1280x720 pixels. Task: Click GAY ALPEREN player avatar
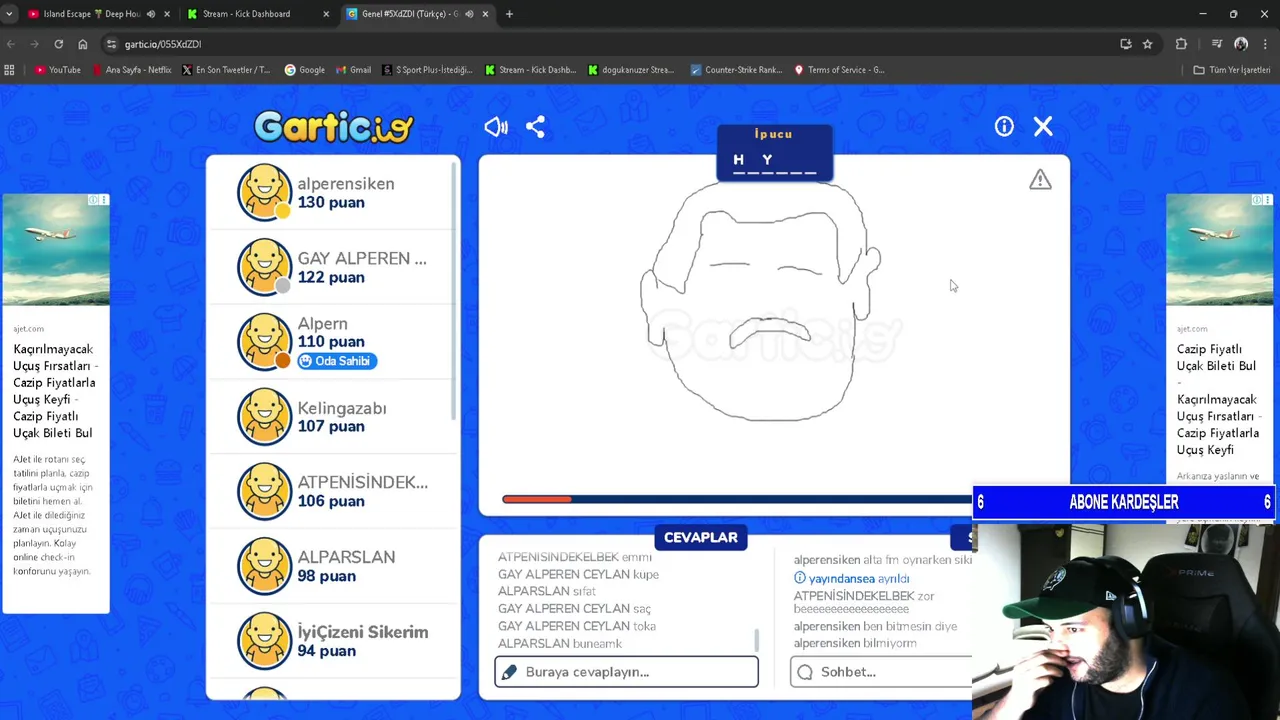tap(264, 267)
